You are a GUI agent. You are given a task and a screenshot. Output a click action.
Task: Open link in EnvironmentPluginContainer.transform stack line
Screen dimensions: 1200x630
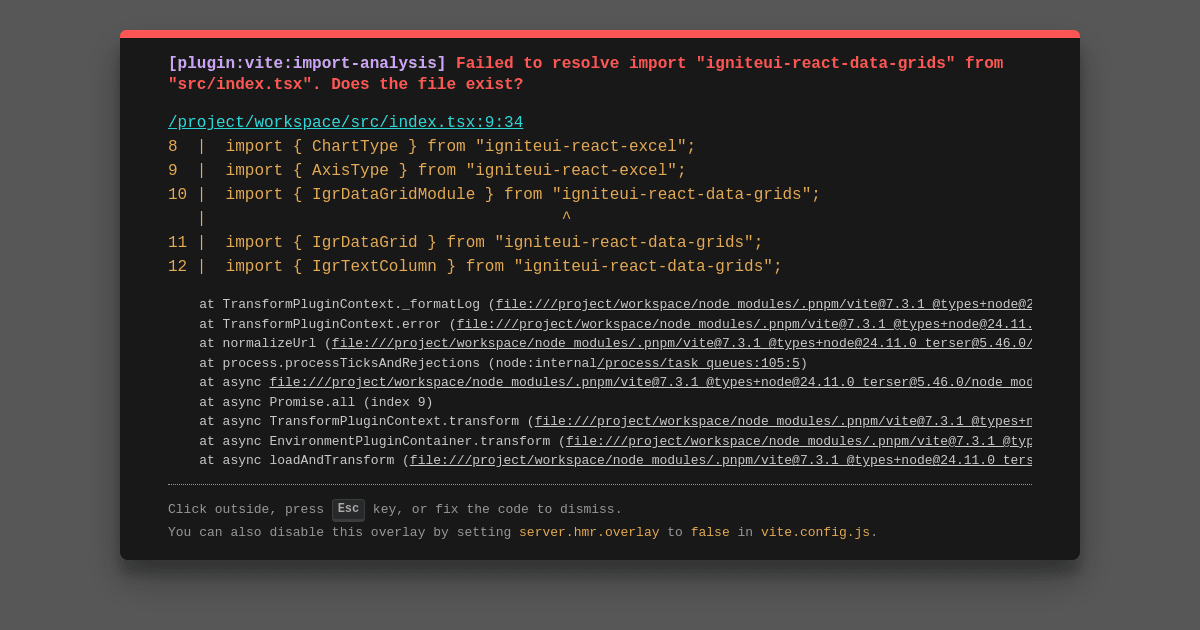799,441
